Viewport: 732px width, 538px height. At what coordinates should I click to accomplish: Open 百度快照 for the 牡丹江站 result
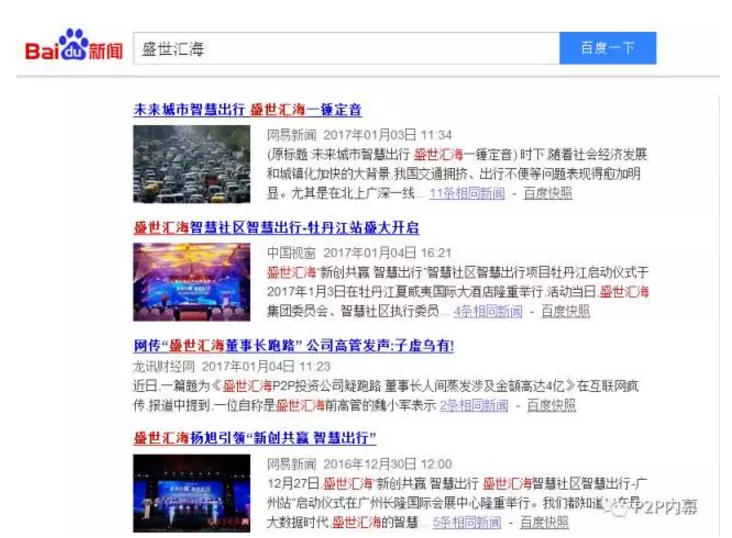[x=565, y=311]
